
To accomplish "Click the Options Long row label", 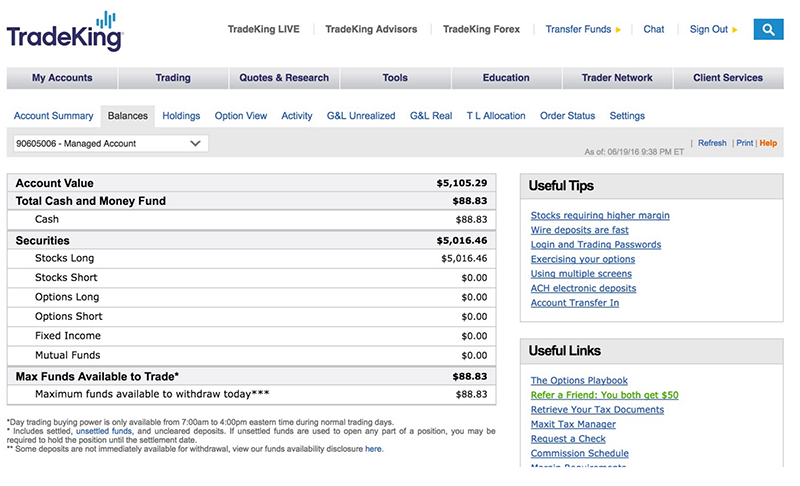I will pyautogui.click(x=67, y=297).
